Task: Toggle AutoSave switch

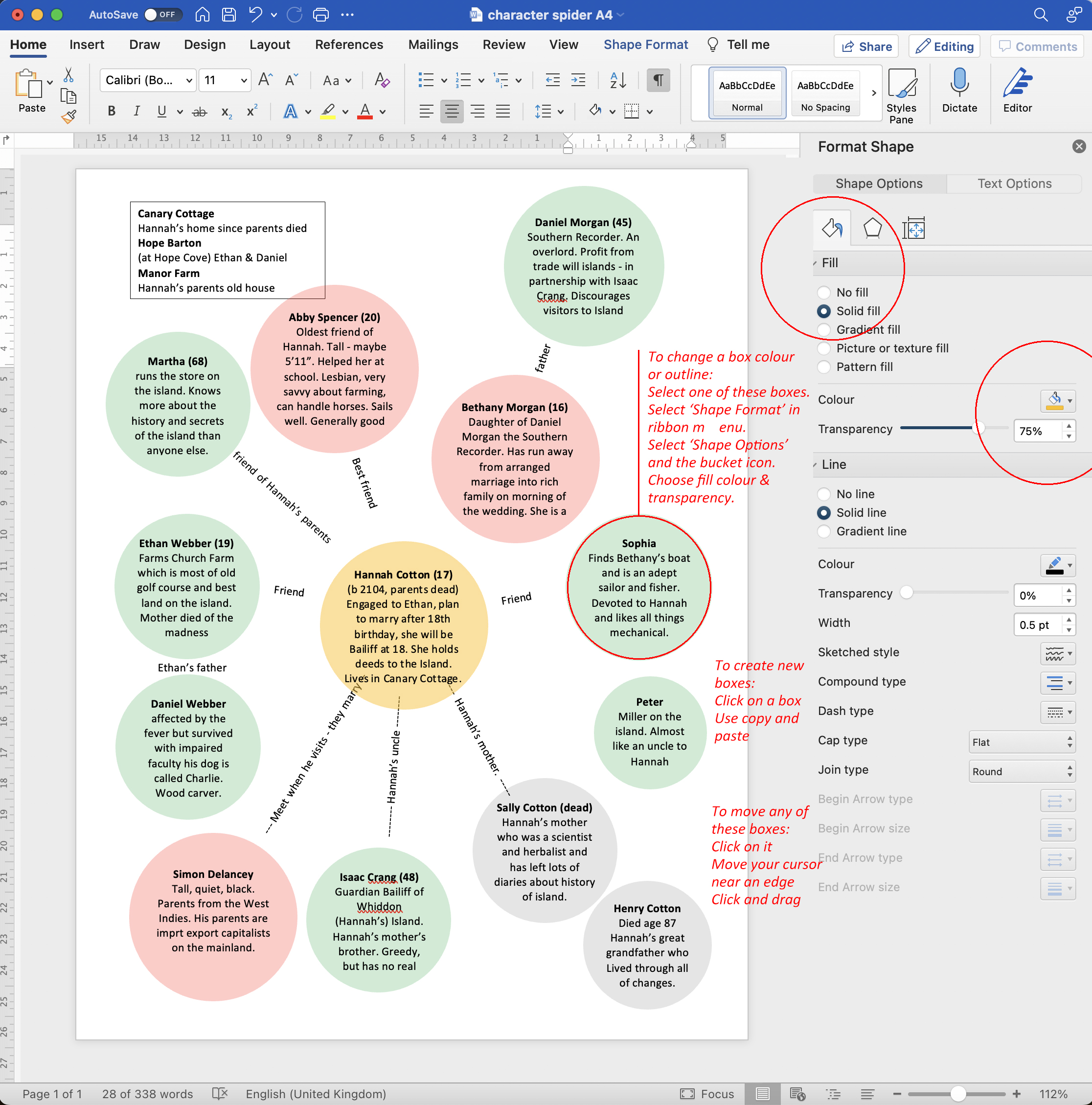Action: pos(162,14)
